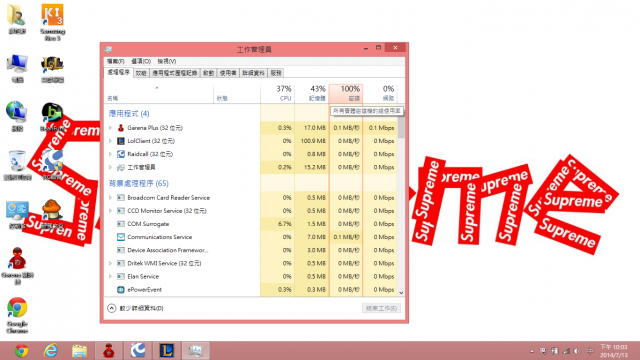This screenshot has width=640, height=360.
Task: Click the 結束工作 button
Action: pyautogui.click(x=381, y=308)
